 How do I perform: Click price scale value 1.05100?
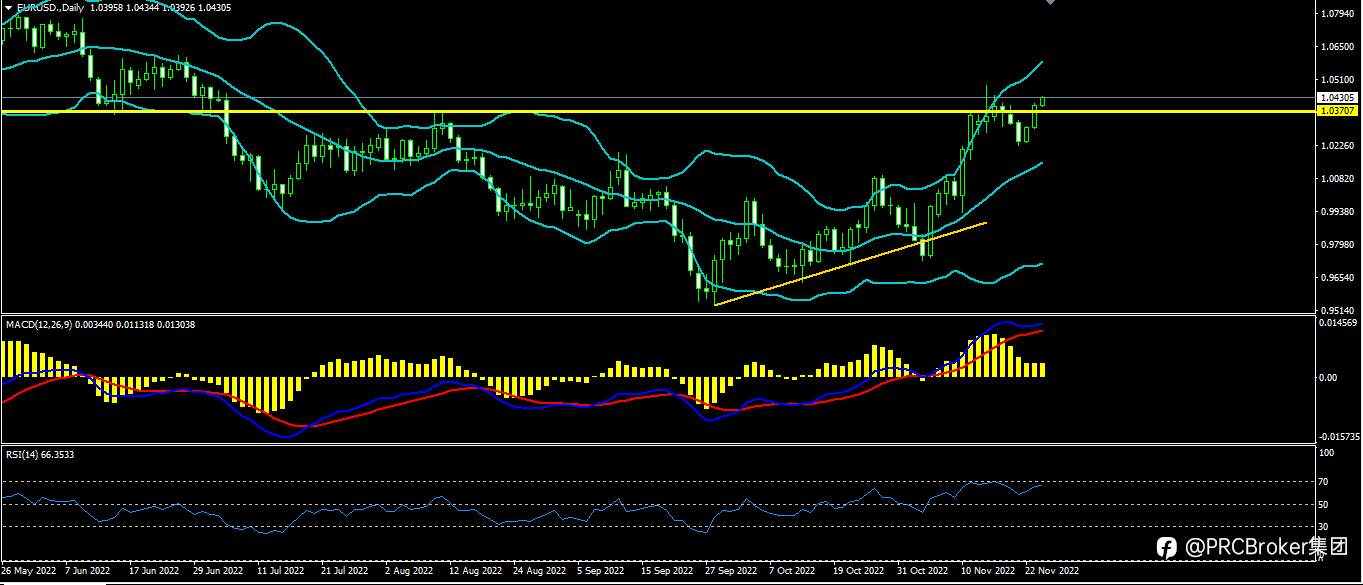tap(1338, 80)
